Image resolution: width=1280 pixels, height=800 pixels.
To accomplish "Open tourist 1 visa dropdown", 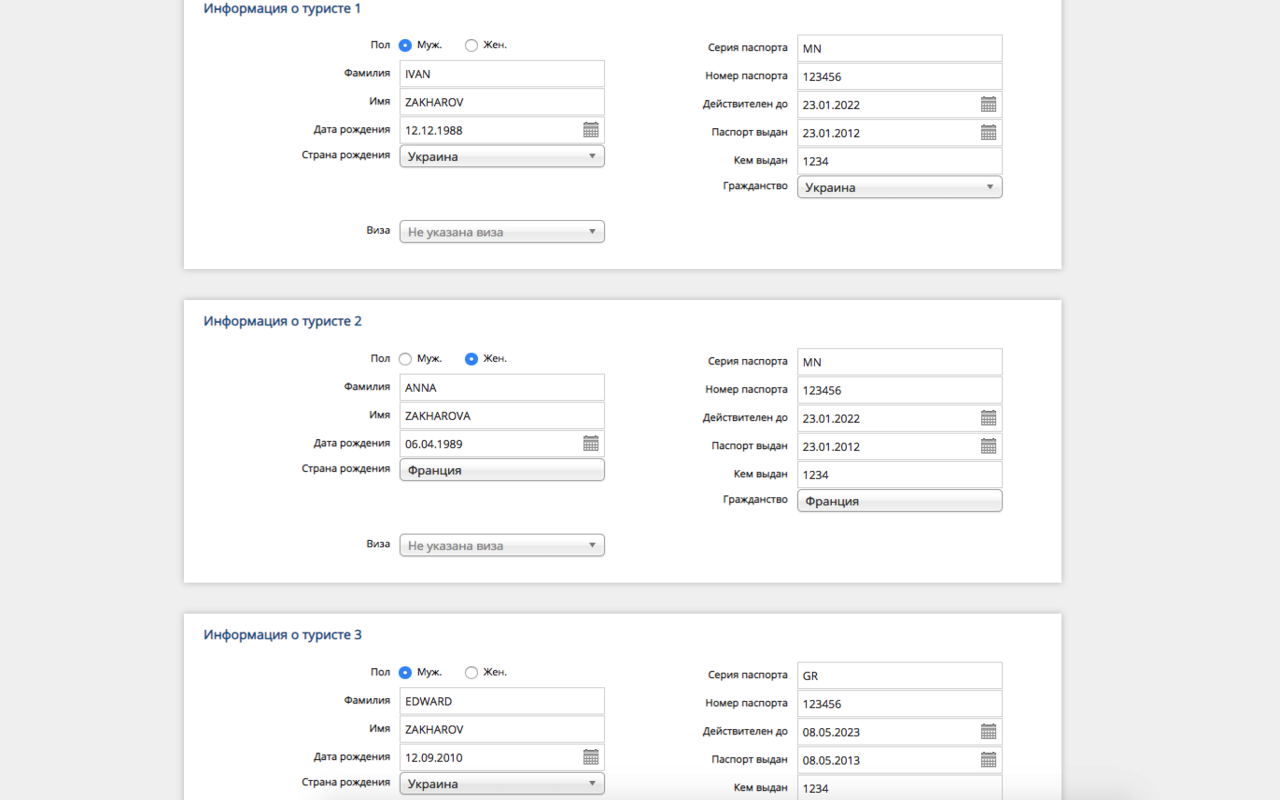I will 502,232.
